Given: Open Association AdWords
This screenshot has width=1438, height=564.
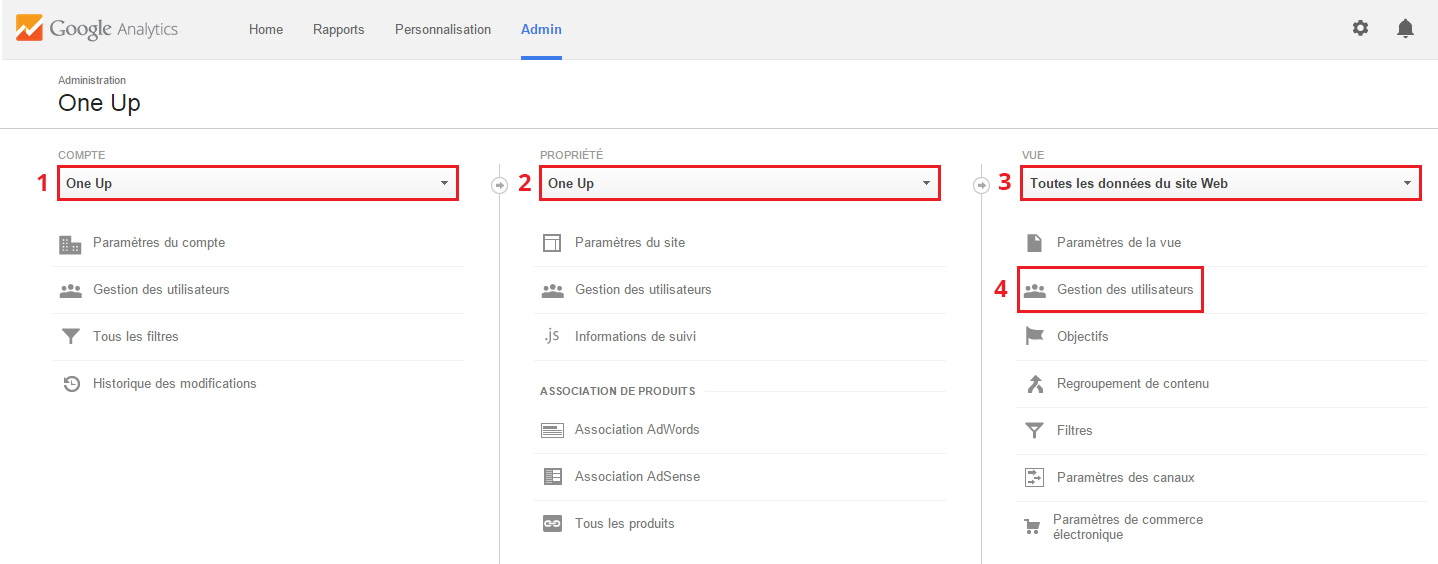Looking at the screenshot, I should pyautogui.click(x=637, y=430).
